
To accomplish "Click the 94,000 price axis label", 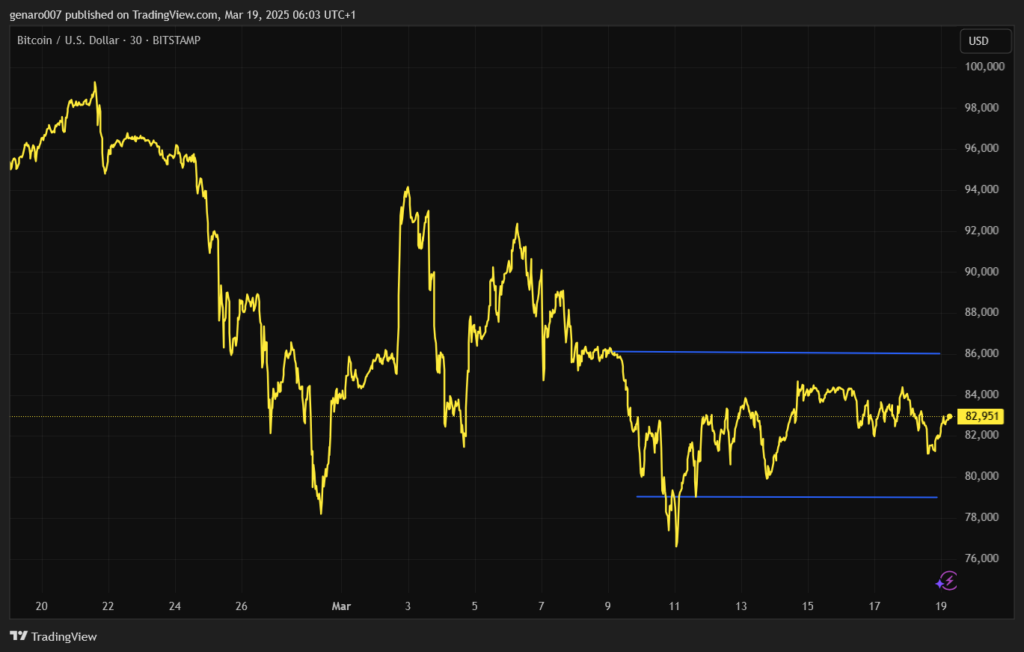I will pyautogui.click(x=984, y=189).
